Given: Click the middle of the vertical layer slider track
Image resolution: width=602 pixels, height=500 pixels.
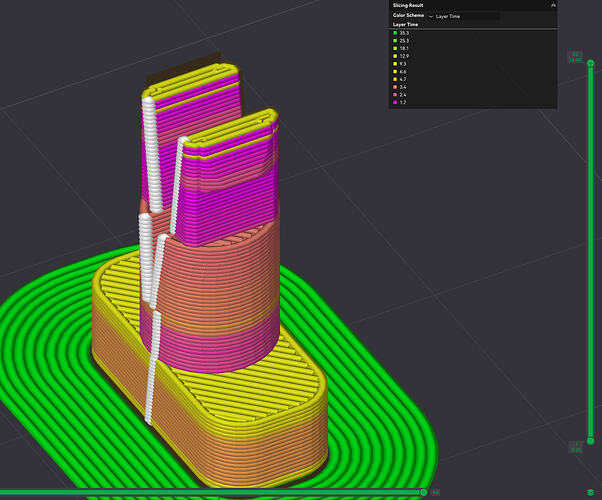Looking at the screenshot, I should [x=590, y=252].
